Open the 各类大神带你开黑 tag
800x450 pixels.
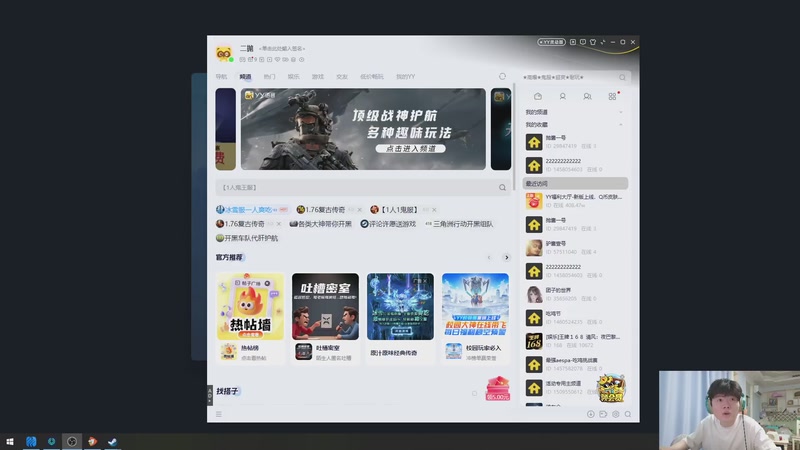(x=321, y=224)
